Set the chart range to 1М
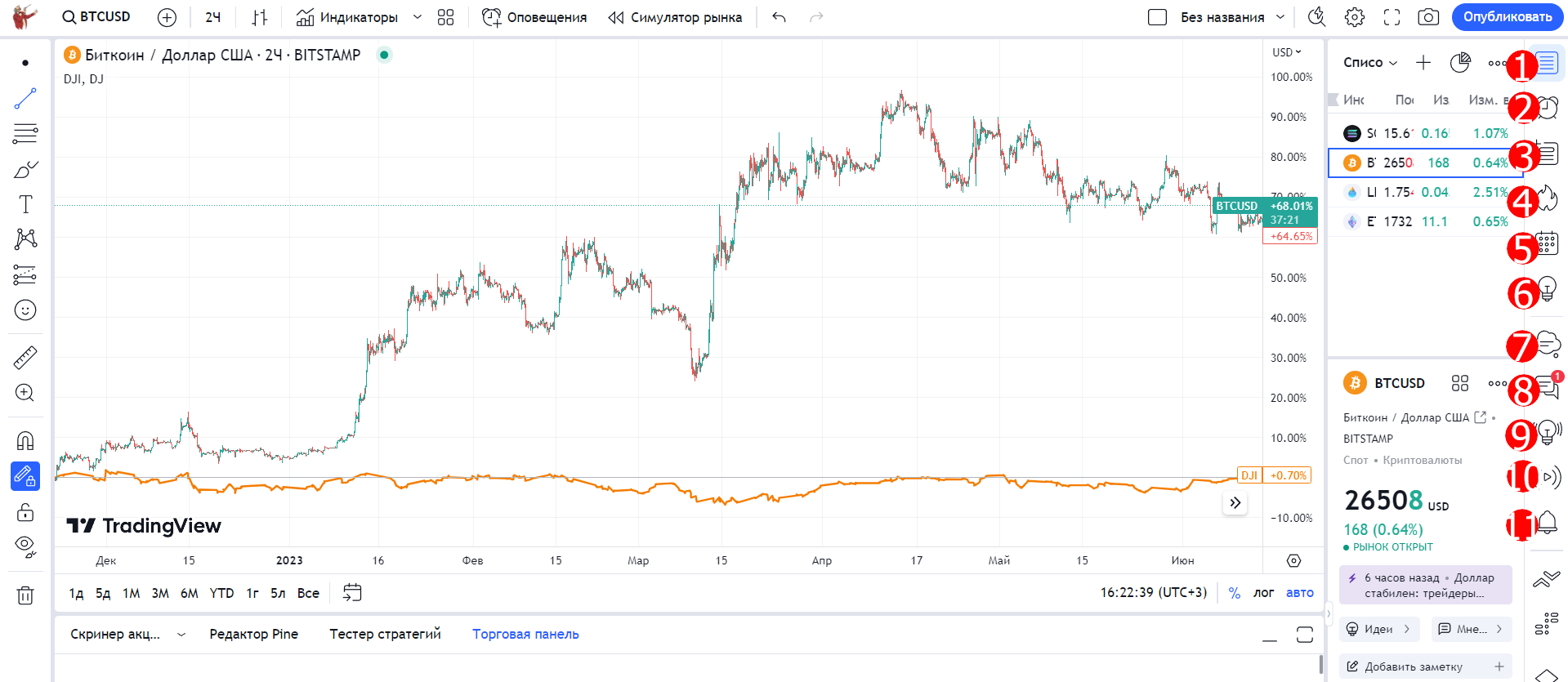The image size is (1568, 682). click(x=132, y=593)
